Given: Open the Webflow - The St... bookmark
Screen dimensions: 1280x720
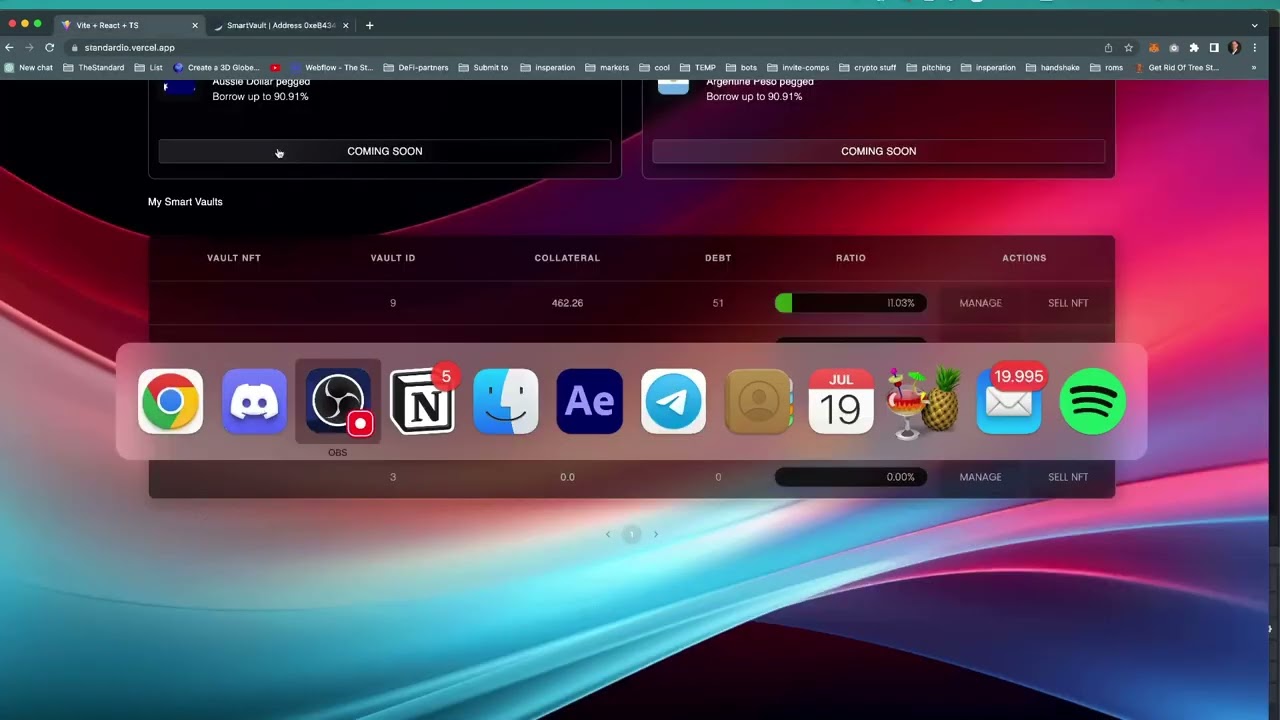Looking at the screenshot, I should coord(332,68).
